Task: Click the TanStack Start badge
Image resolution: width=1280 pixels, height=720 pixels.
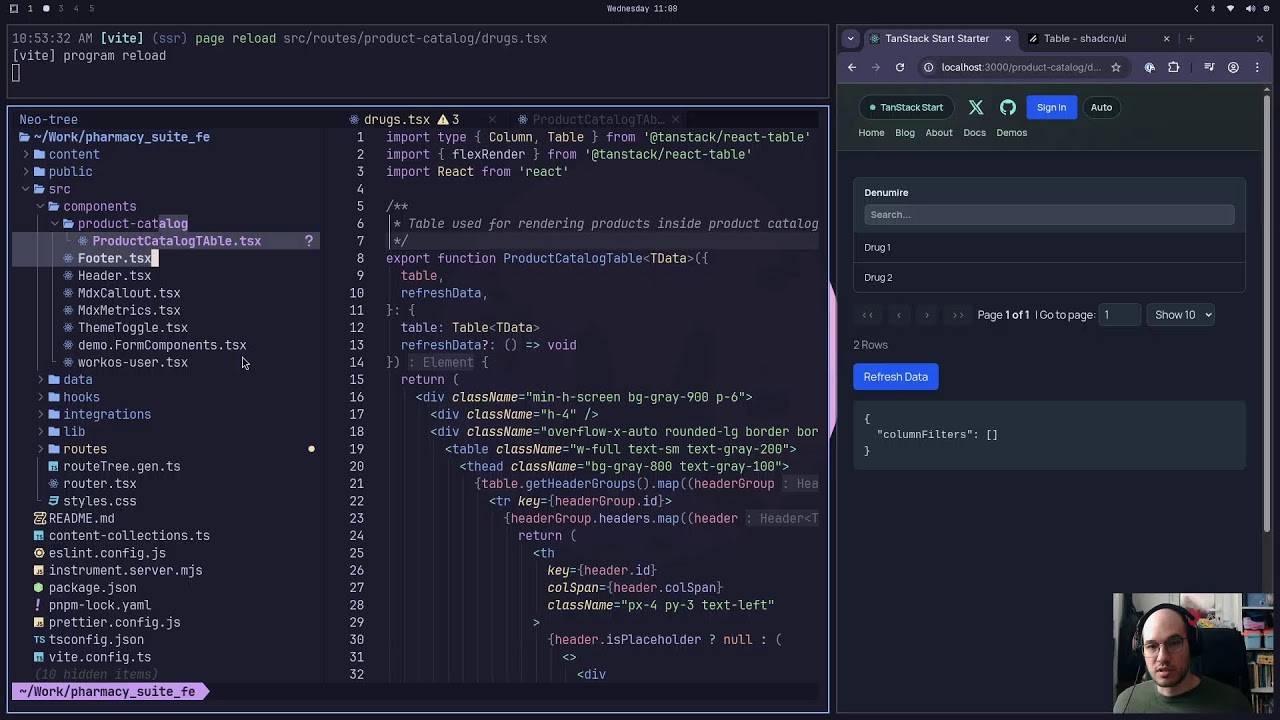Action: [906, 107]
